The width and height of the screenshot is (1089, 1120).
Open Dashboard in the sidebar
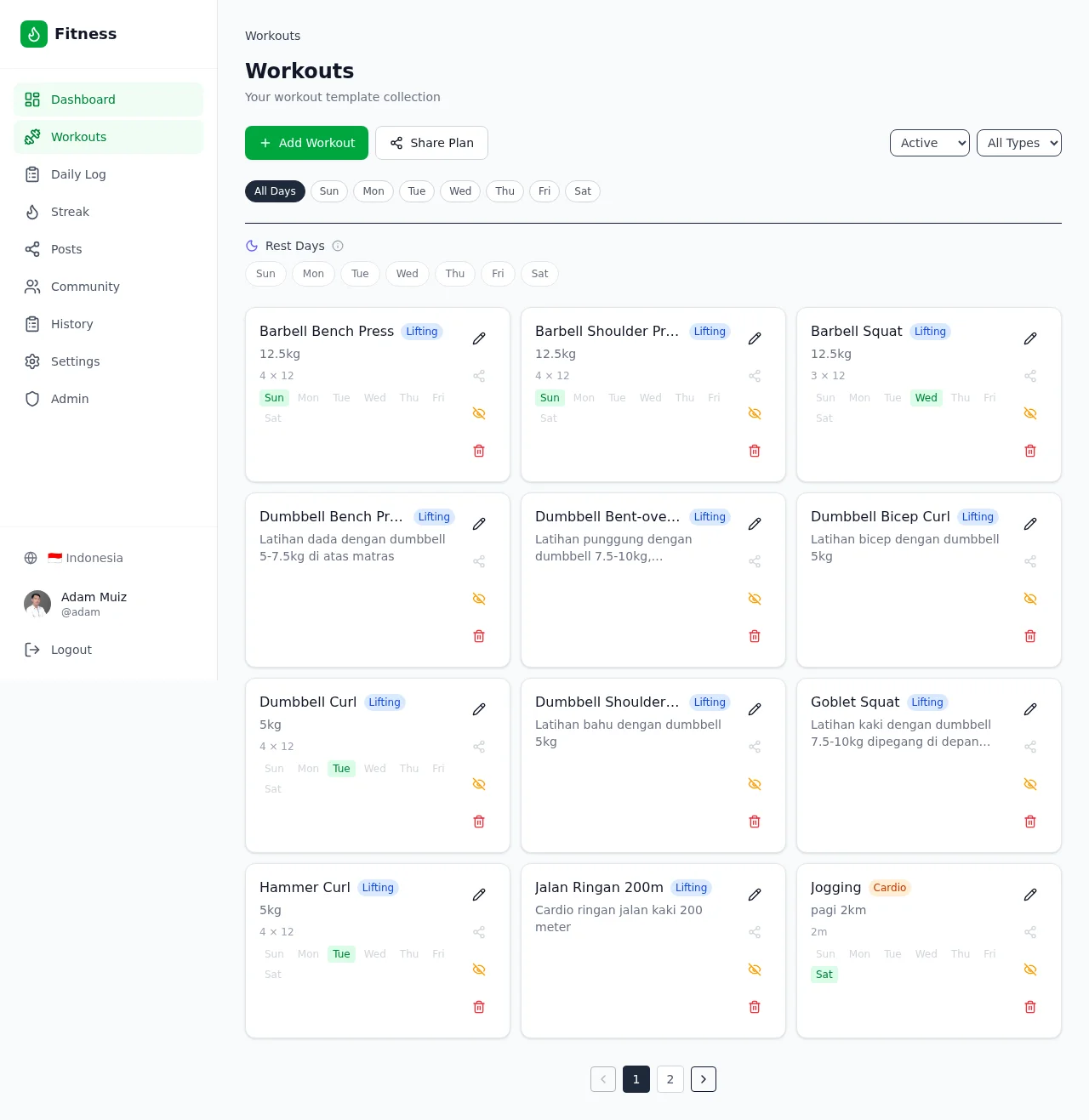tap(108, 99)
